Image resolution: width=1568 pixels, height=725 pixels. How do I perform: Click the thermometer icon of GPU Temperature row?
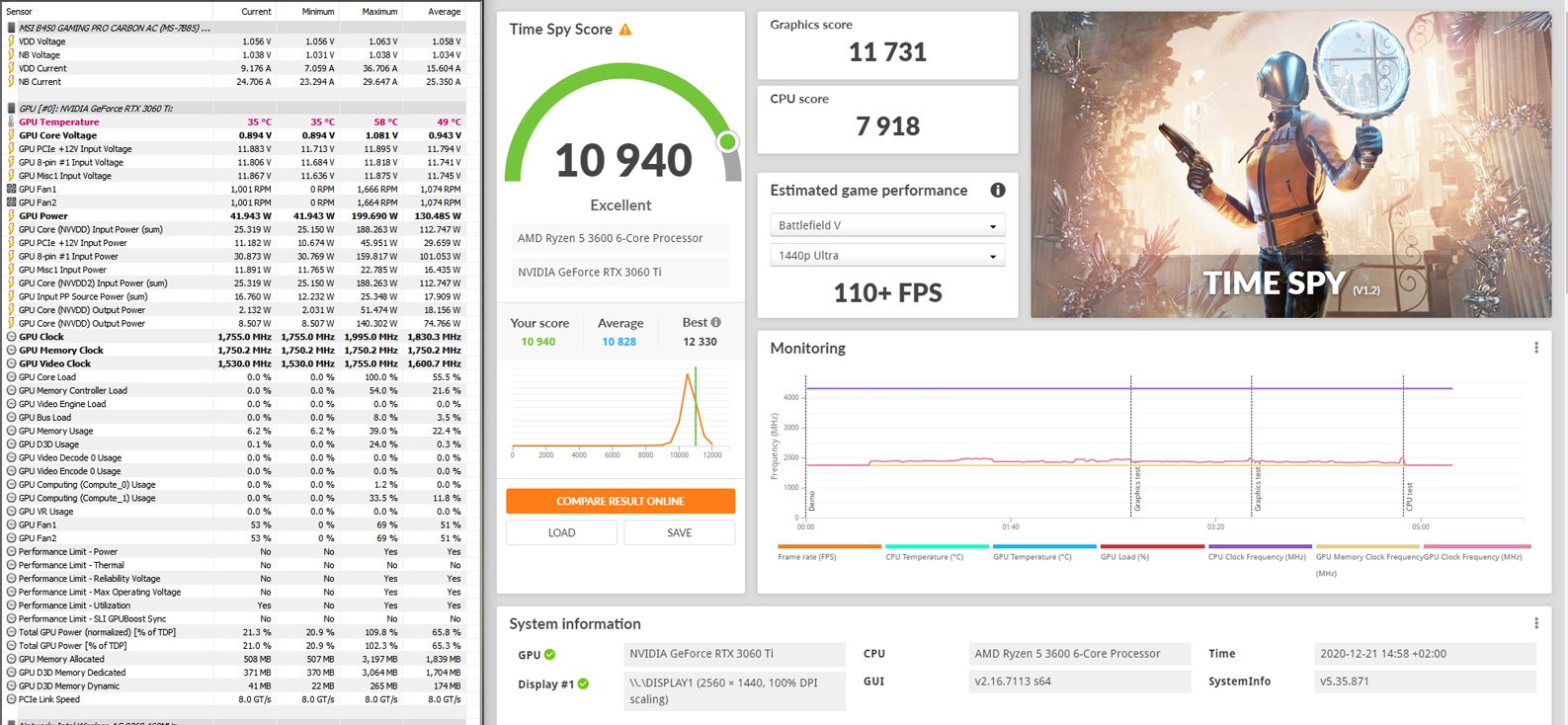11,121
